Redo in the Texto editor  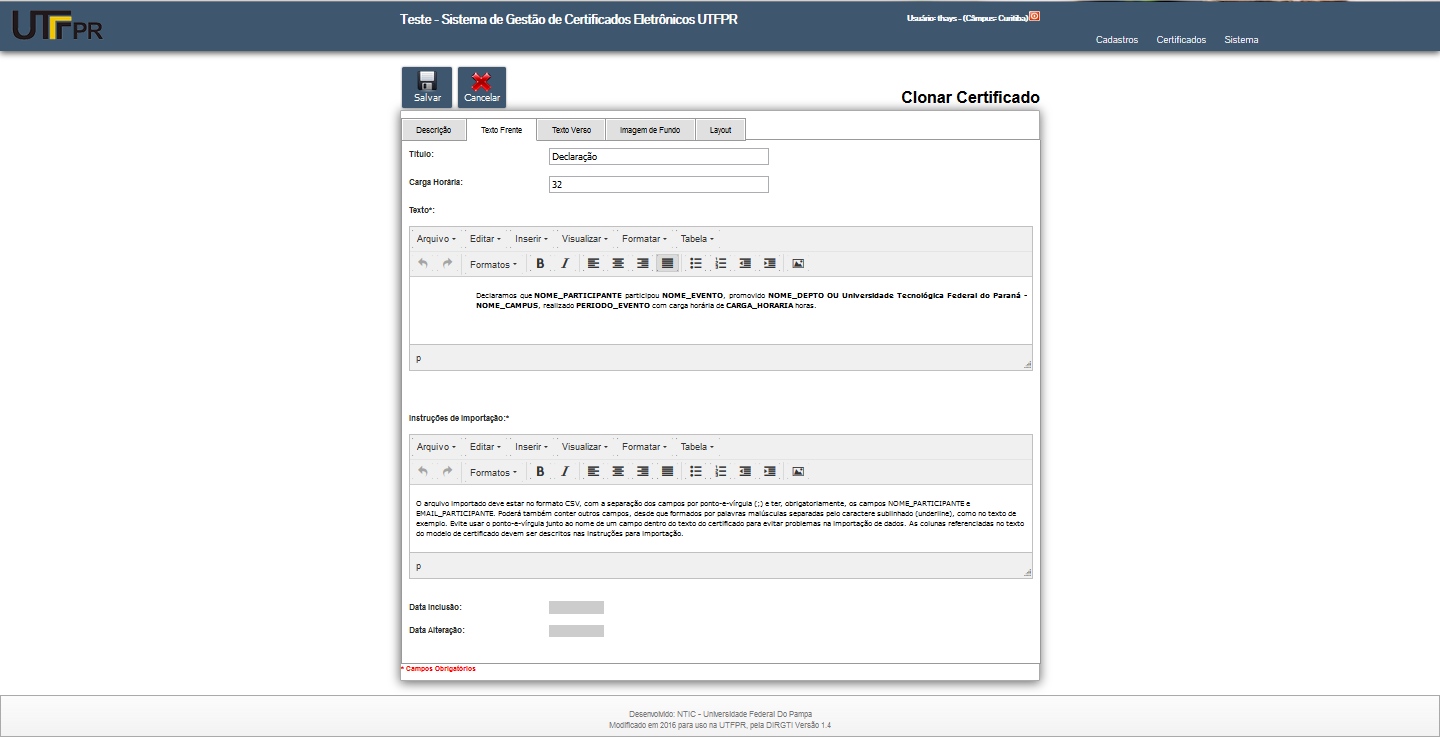(447, 263)
